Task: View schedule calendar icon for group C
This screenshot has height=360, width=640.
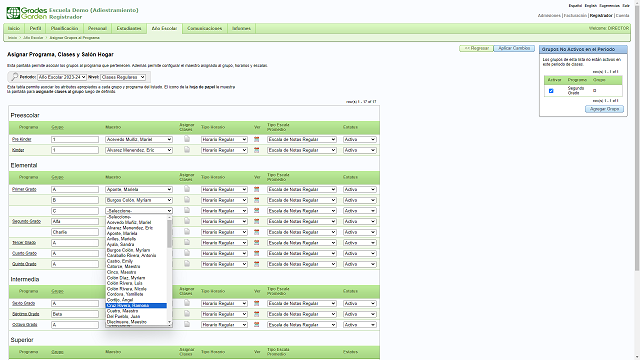Action: (256, 211)
